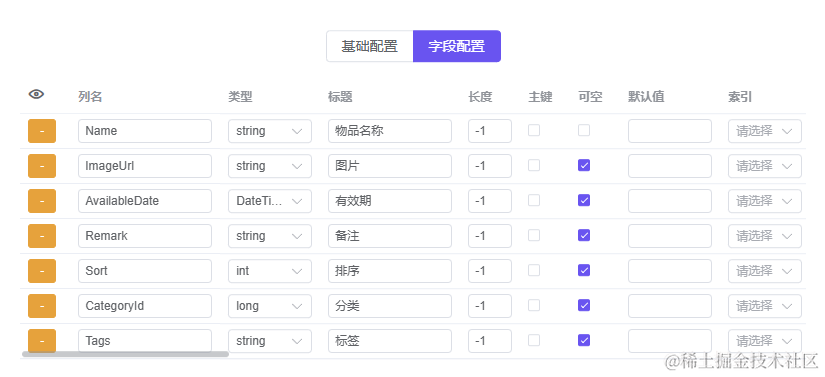Focus the default value field for Tags
This screenshot has height=377, width=825.
coord(669,341)
